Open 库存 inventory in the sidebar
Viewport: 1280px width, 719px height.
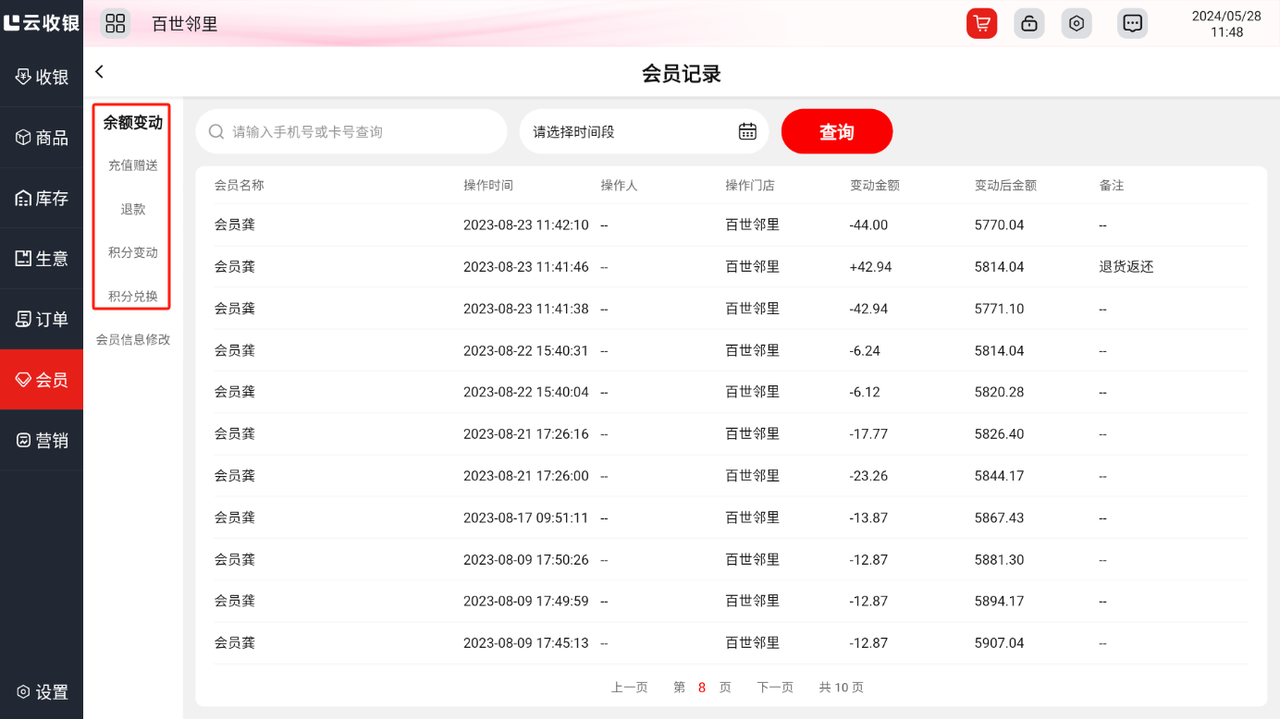pos(42,199)
